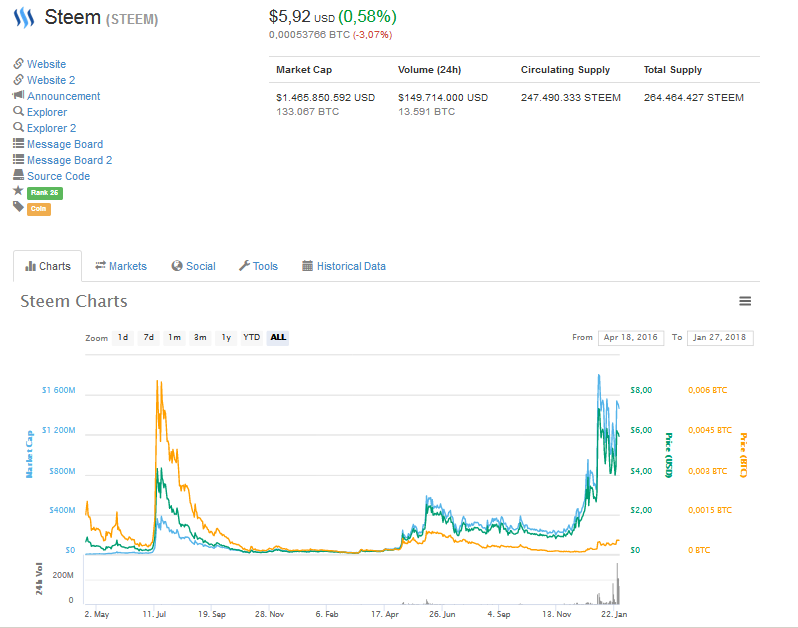Set chart zoom to YTD
Screen dimensions: 798x628
coord(251,337)
